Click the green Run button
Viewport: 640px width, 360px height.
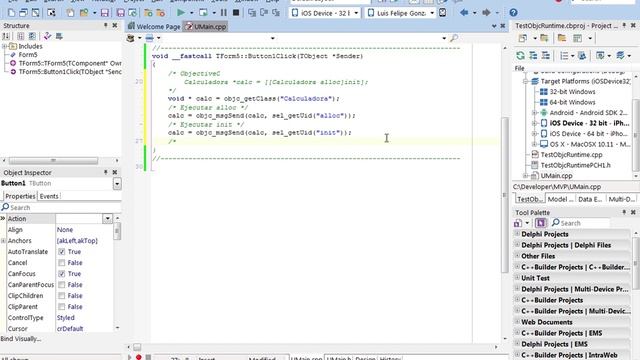pyautogui.click(x=180, y=13)
